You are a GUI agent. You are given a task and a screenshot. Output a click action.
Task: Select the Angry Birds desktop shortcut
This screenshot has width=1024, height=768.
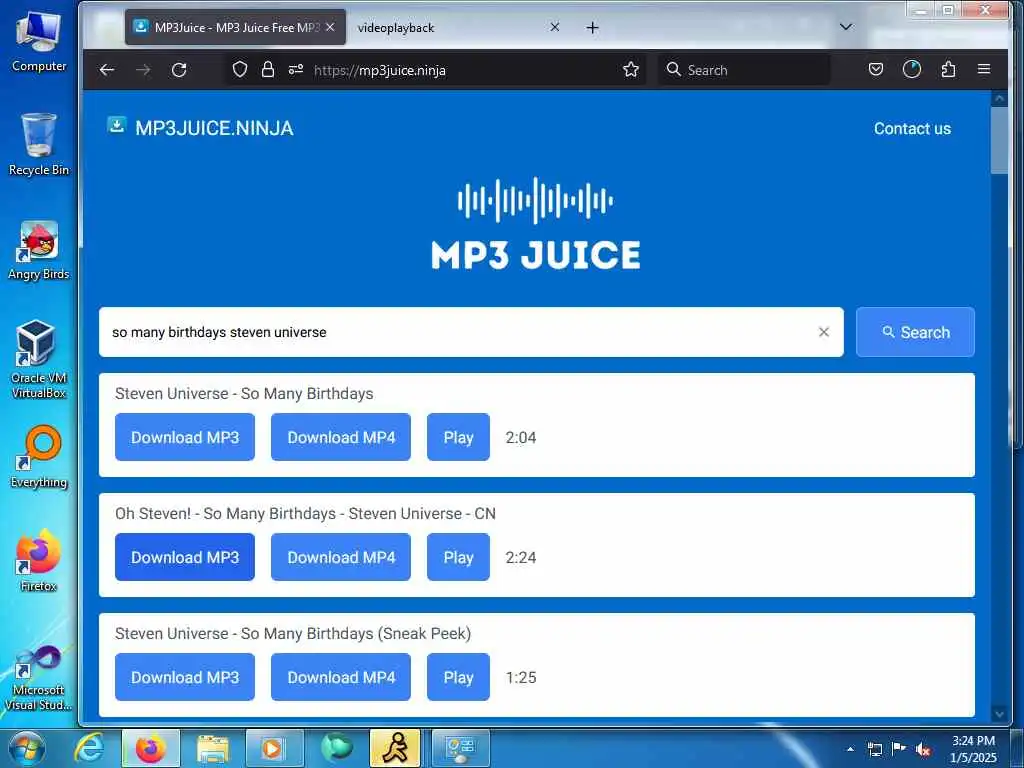39,251
